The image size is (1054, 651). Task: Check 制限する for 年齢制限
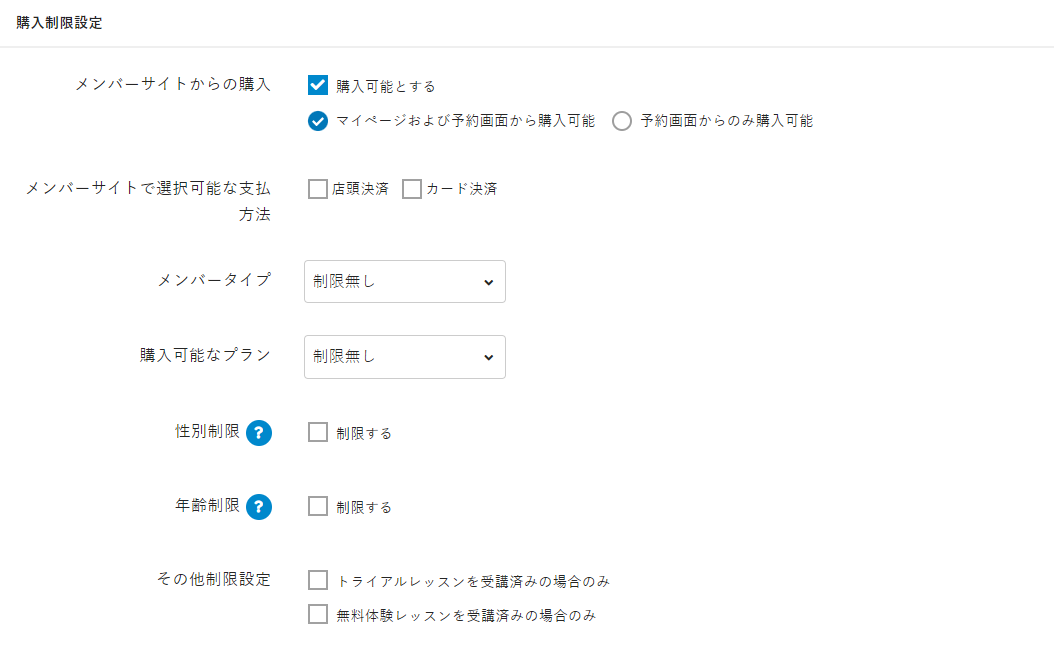tap(318, 507)
